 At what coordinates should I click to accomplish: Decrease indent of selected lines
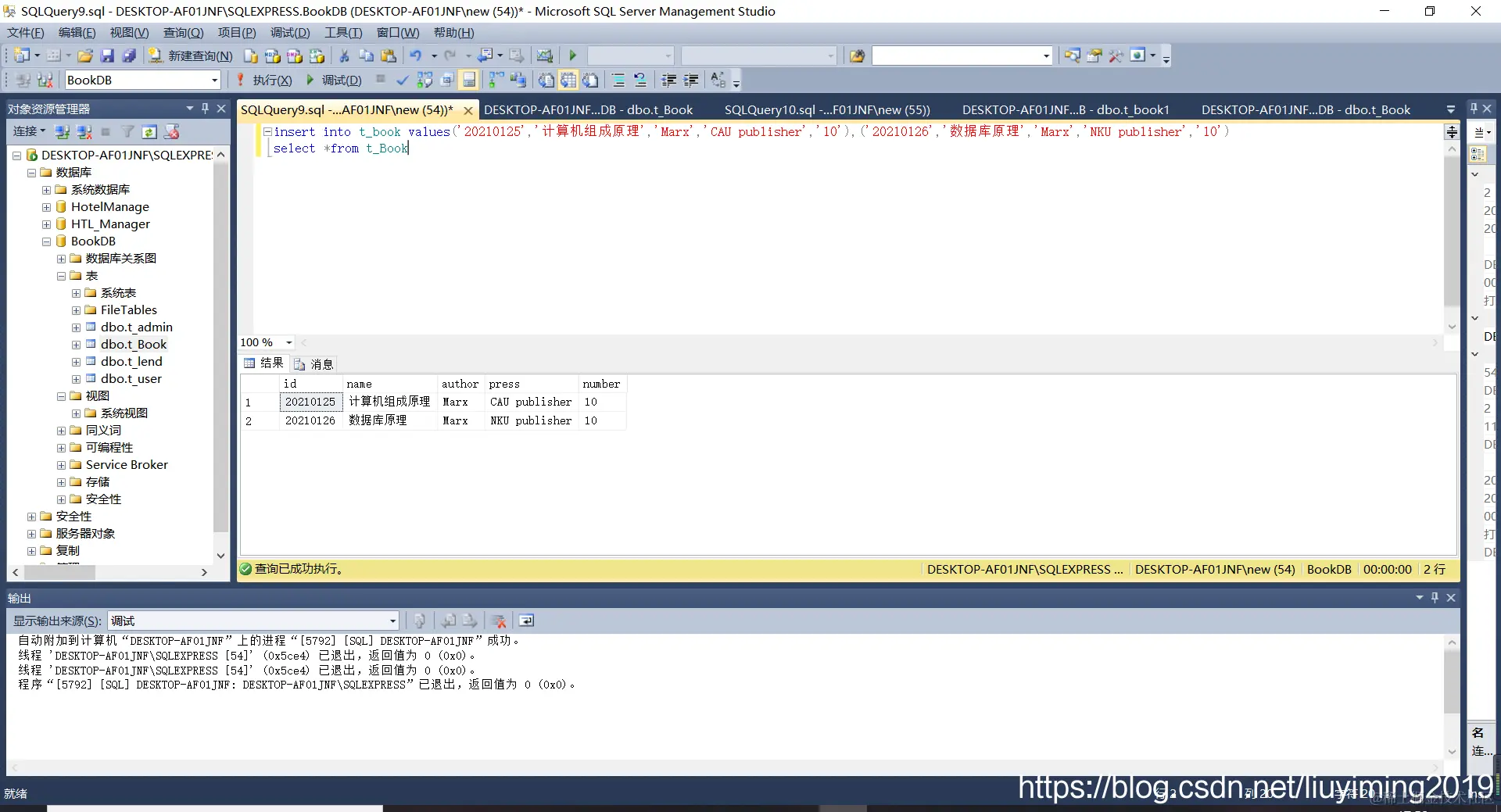(669, 80)
